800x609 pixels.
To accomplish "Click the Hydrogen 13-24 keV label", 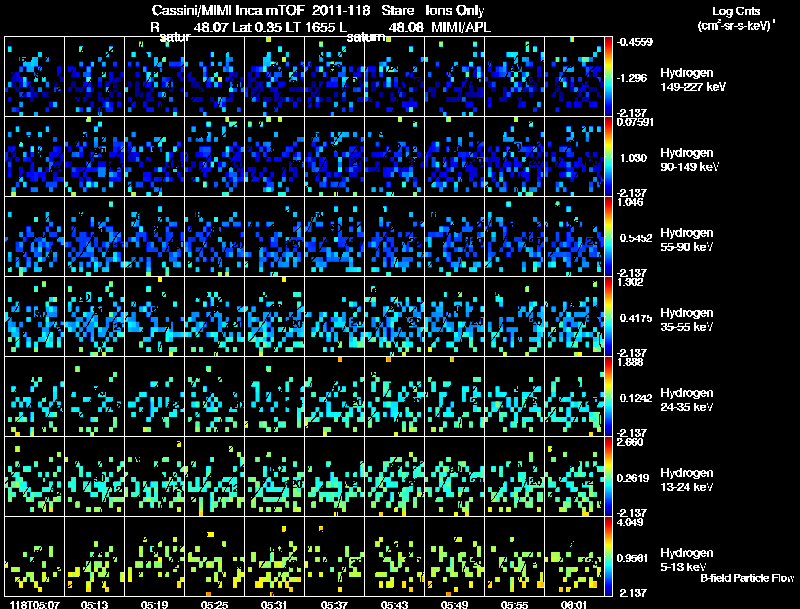I will click(686, 479).
